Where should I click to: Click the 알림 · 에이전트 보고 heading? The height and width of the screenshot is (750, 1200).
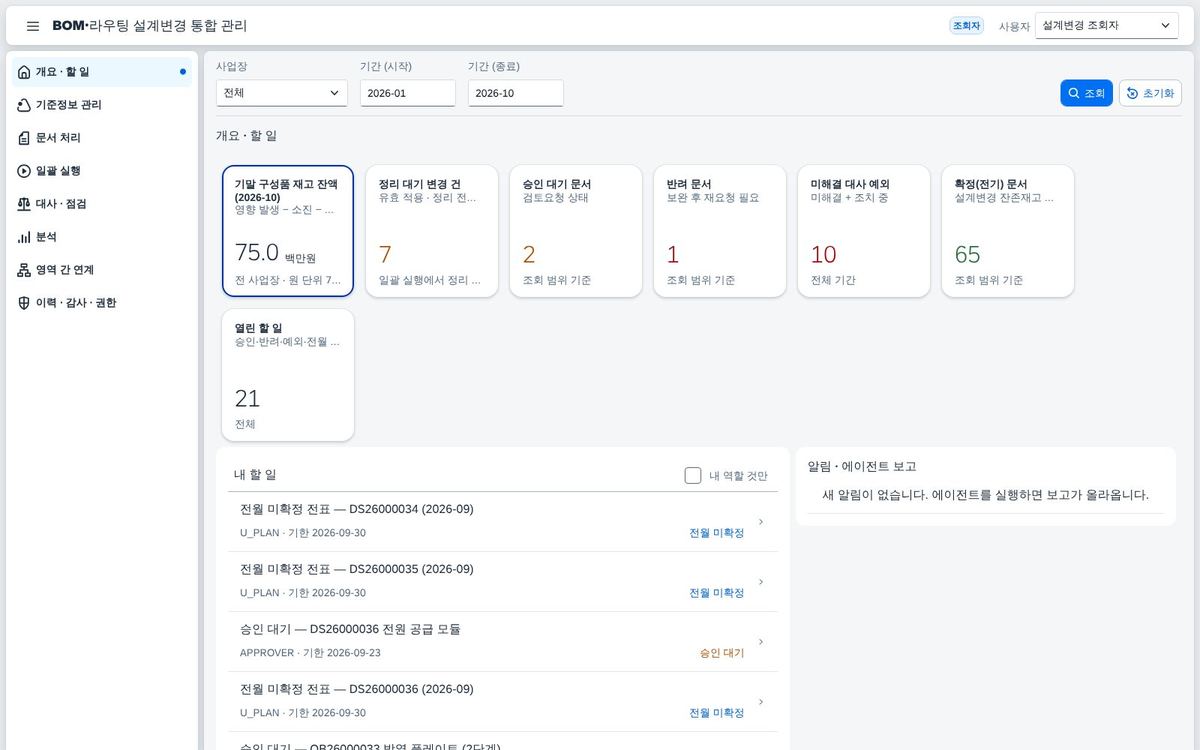point(862,466)
